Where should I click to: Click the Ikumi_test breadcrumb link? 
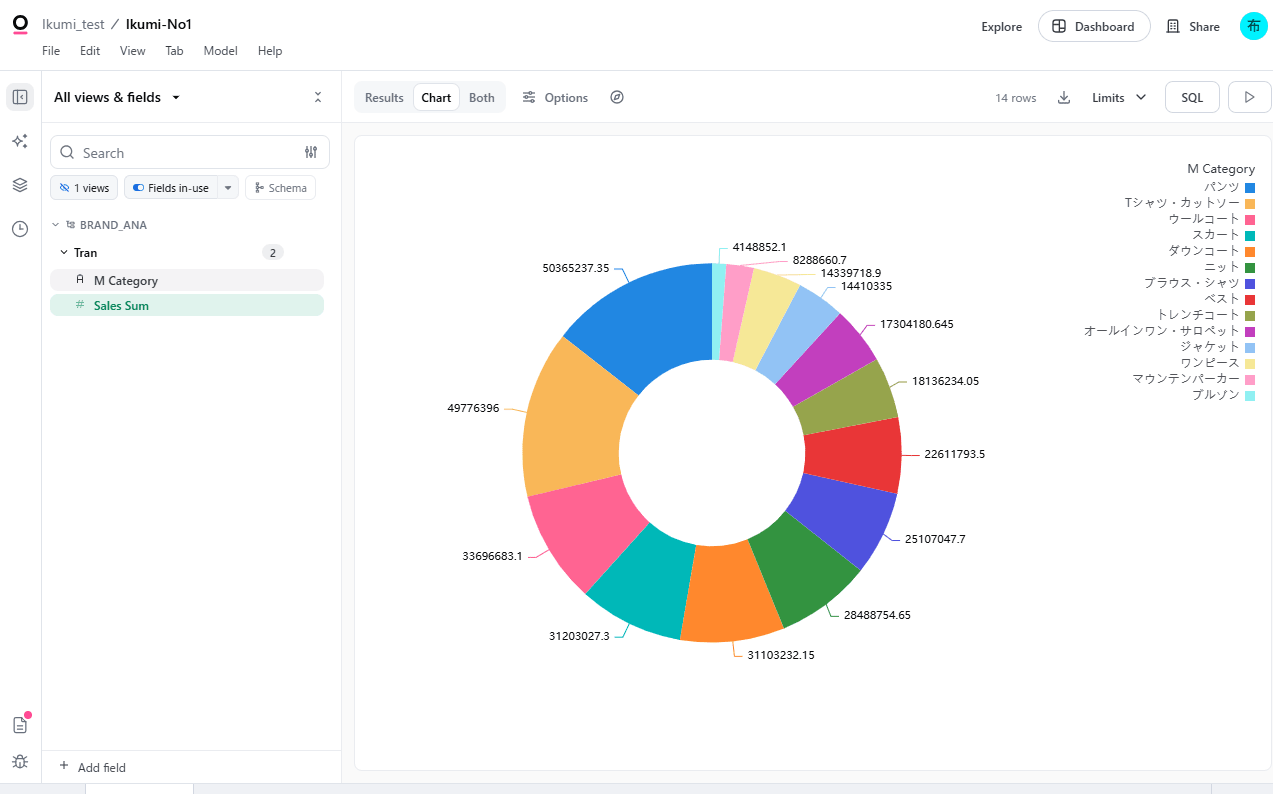click(73, 24)
